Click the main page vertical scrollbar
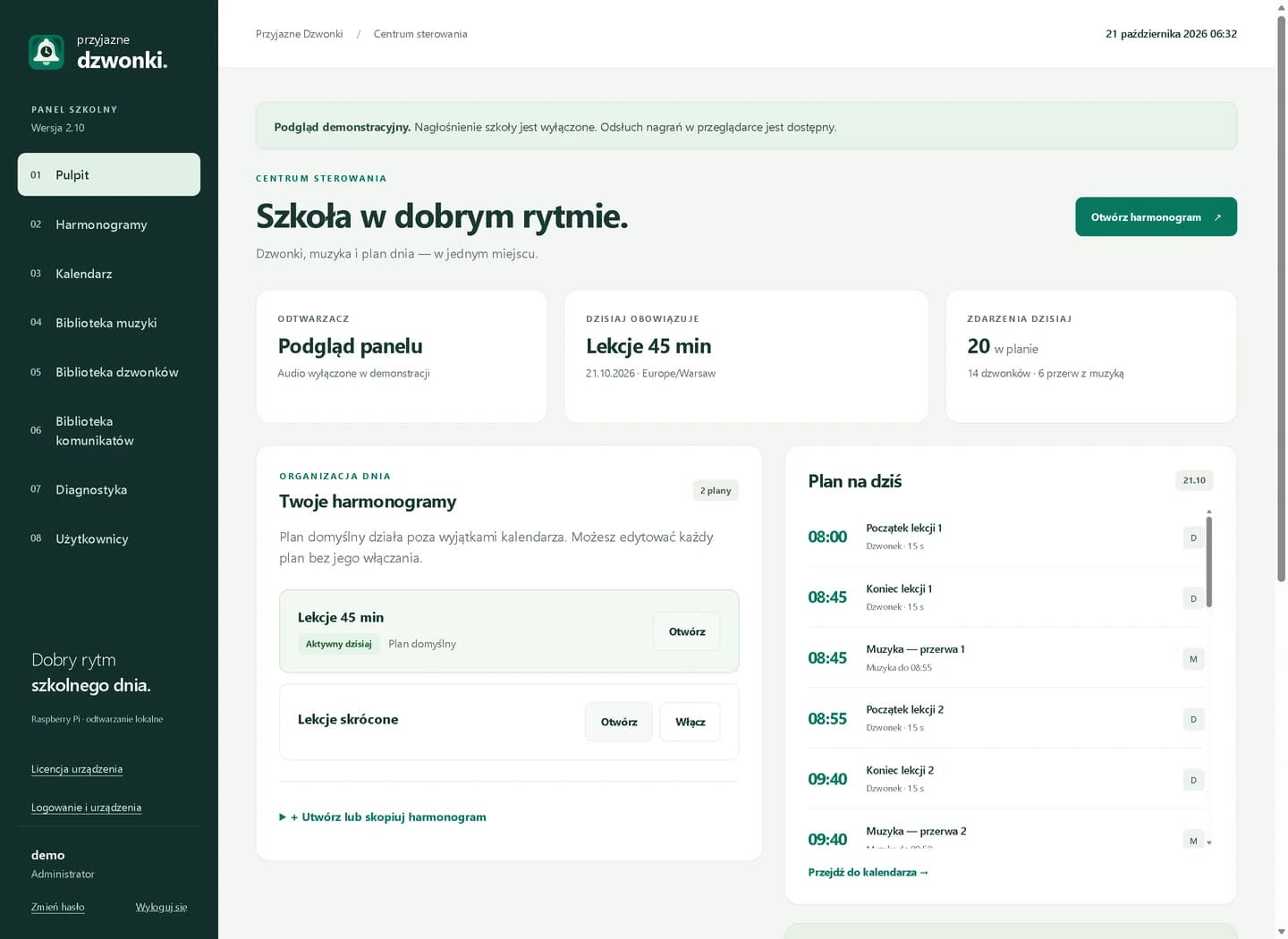Image resolution: width=1288 pixels, height=939 pixels. [1281, 298]
